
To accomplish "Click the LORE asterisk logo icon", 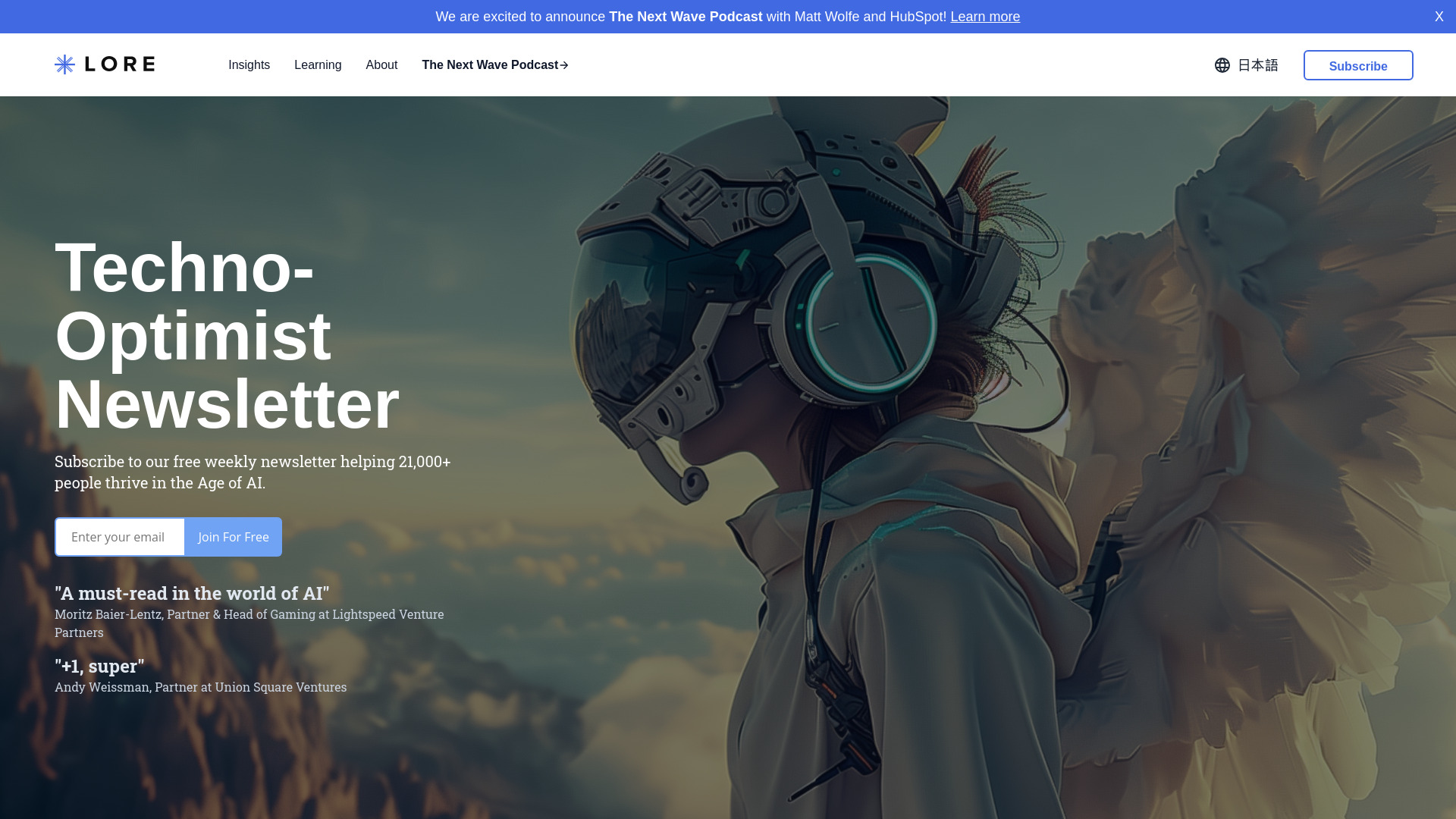I will (64, 64).
